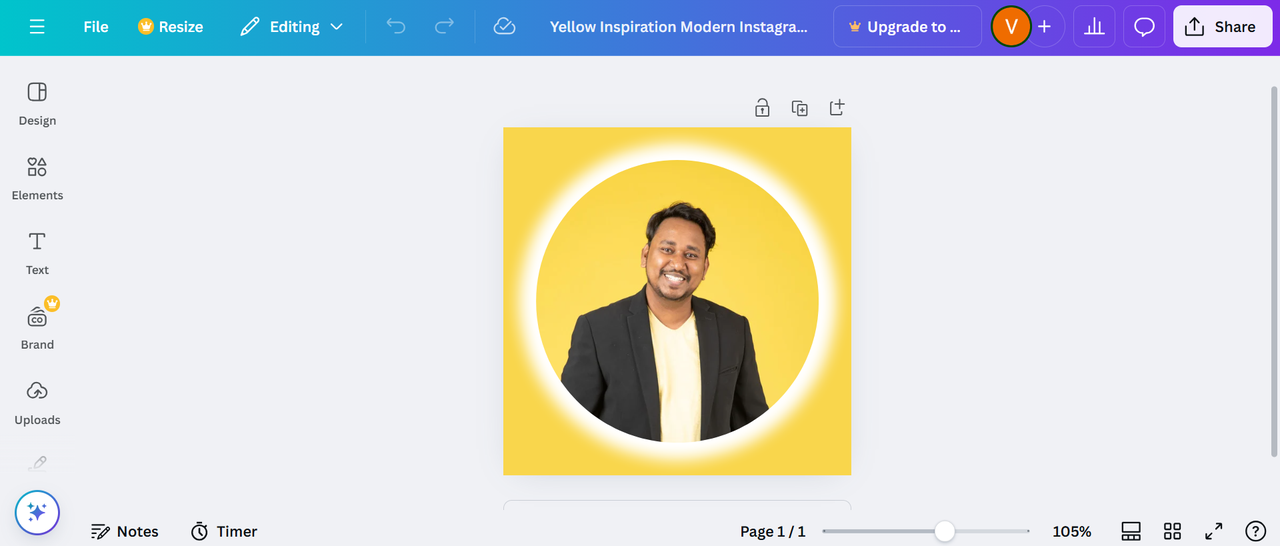Open the File menu
Screen dimensions: 1280x546
coord(96,27)
